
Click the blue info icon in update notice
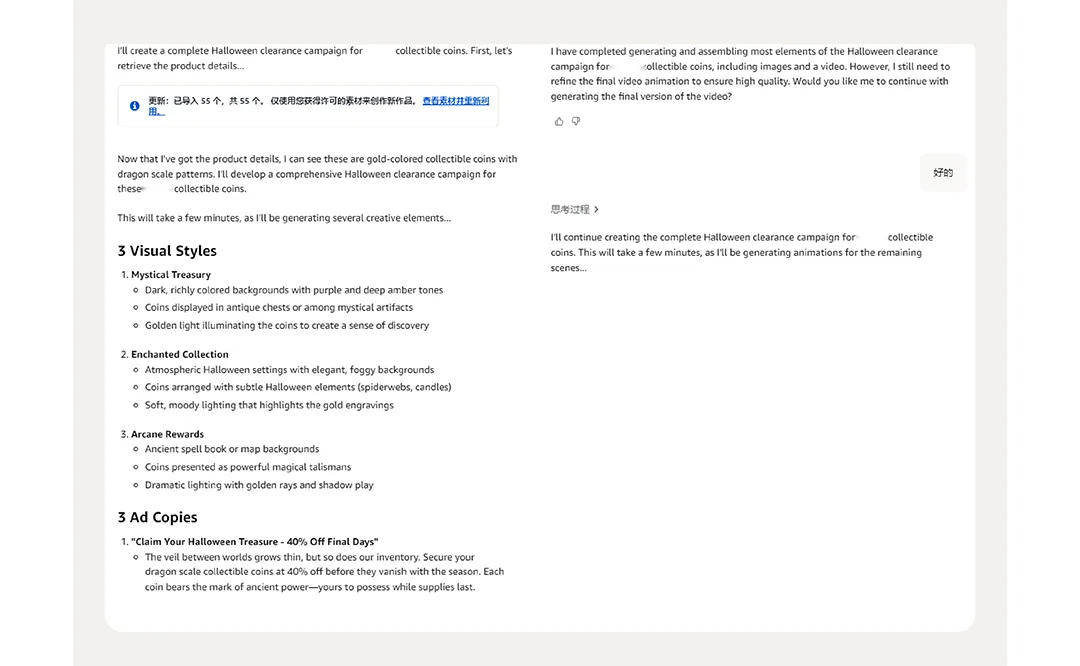pyautogui.click(x=135, y=106)
